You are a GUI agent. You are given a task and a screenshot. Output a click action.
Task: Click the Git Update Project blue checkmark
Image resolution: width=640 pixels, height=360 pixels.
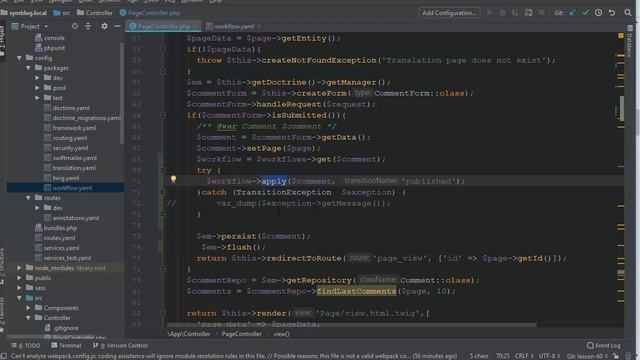pyautogui.click(x=572, y=13)
